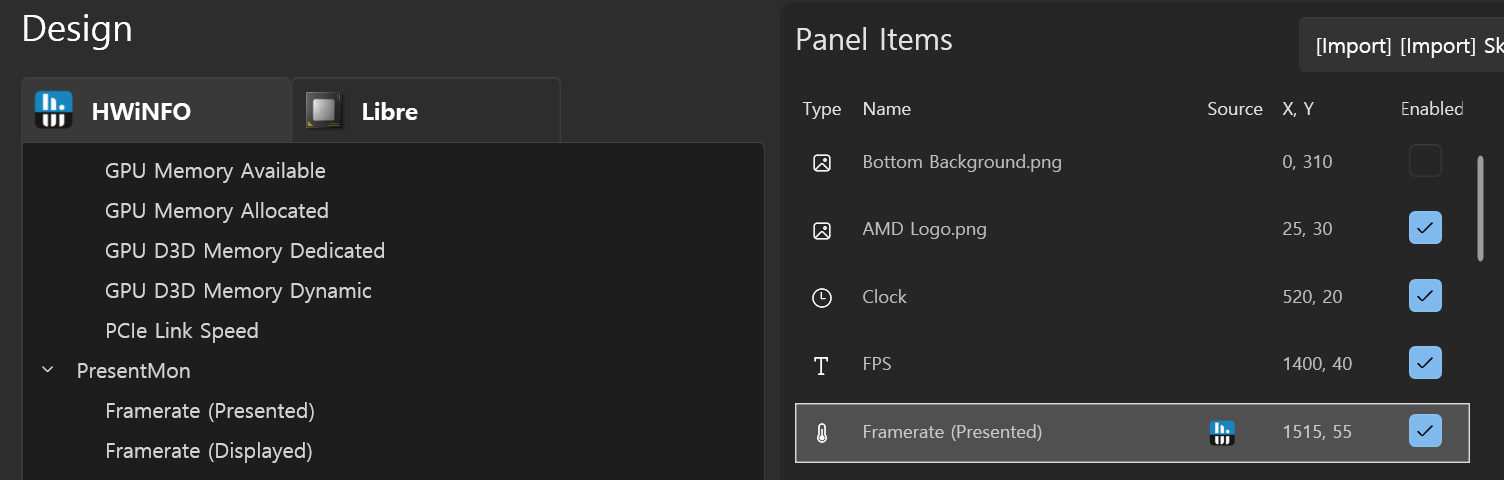Click image icon next to Bottom Background.png

822,162
